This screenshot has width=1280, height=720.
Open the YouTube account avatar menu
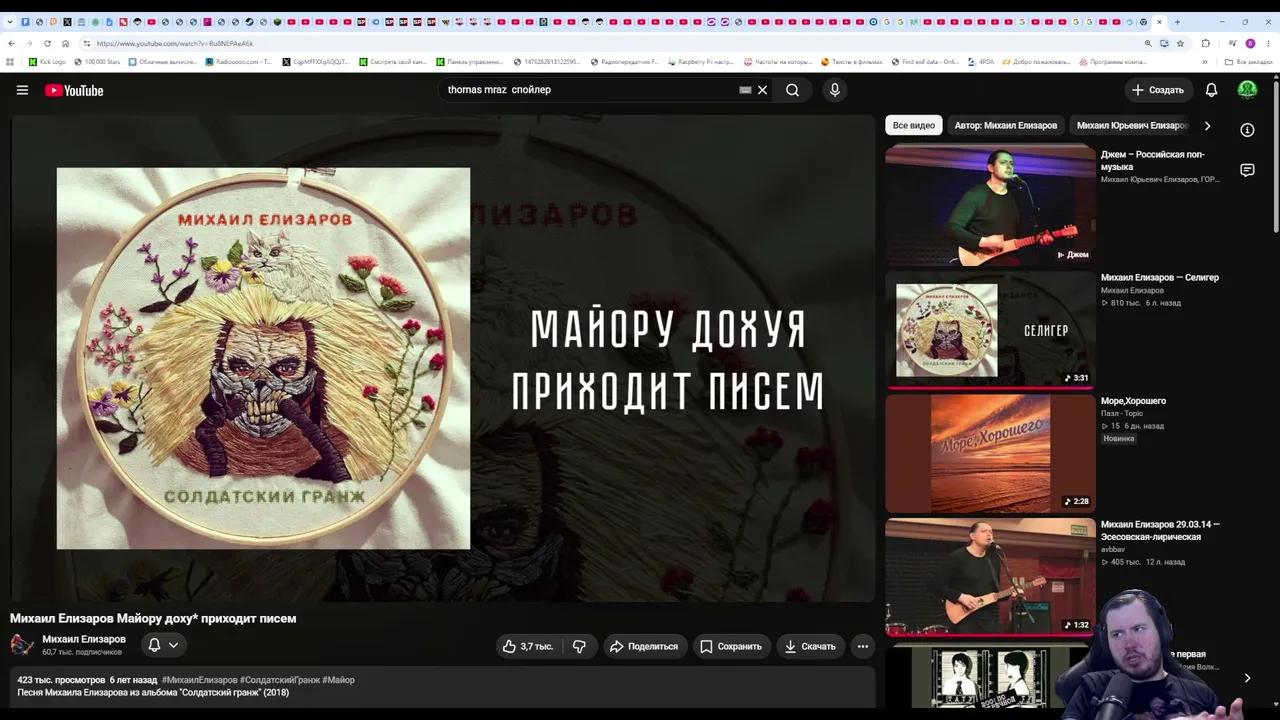(1247, 90)
